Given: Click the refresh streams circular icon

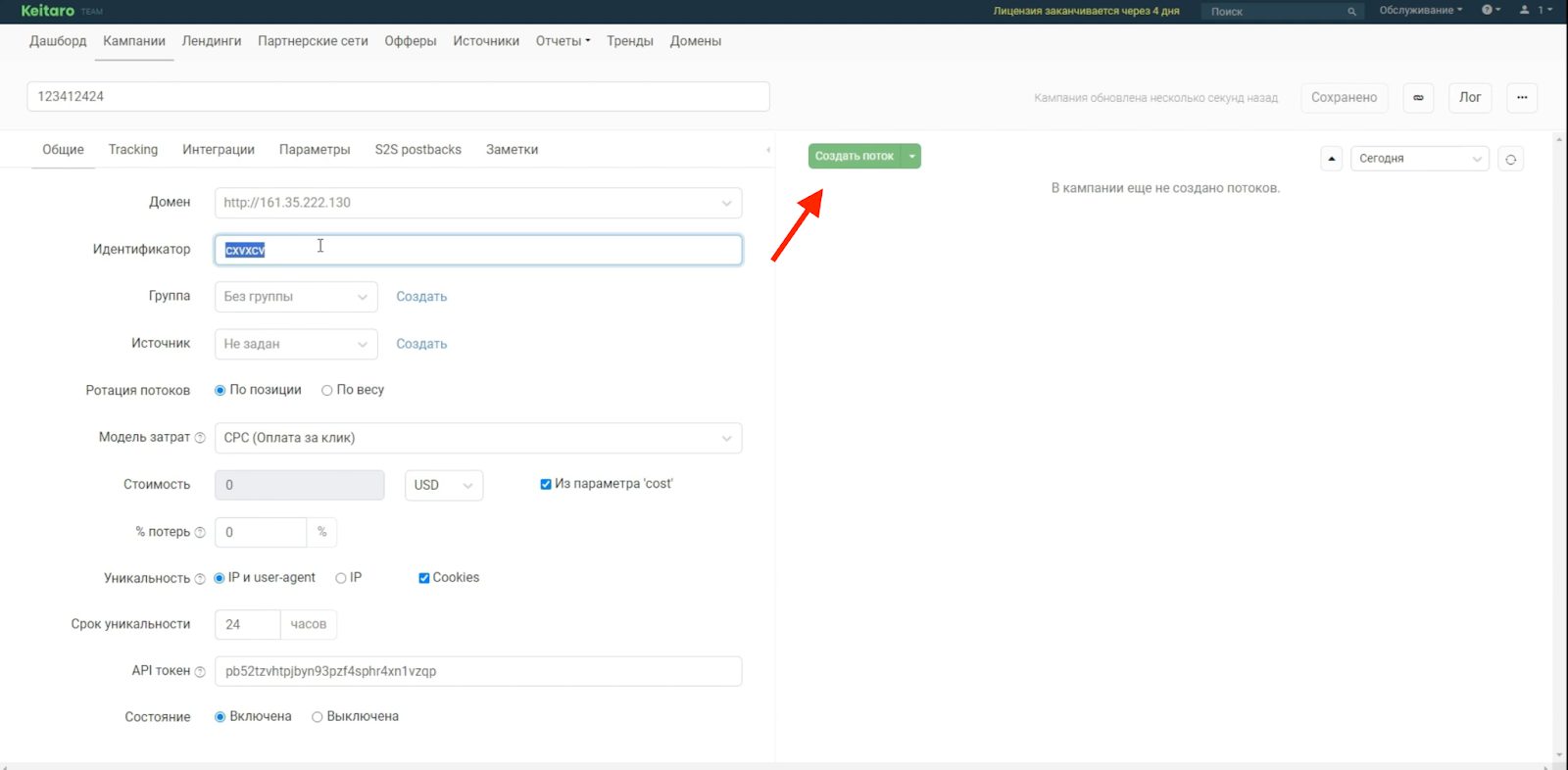Looking at the screenshot, I should click(1511, 159).
